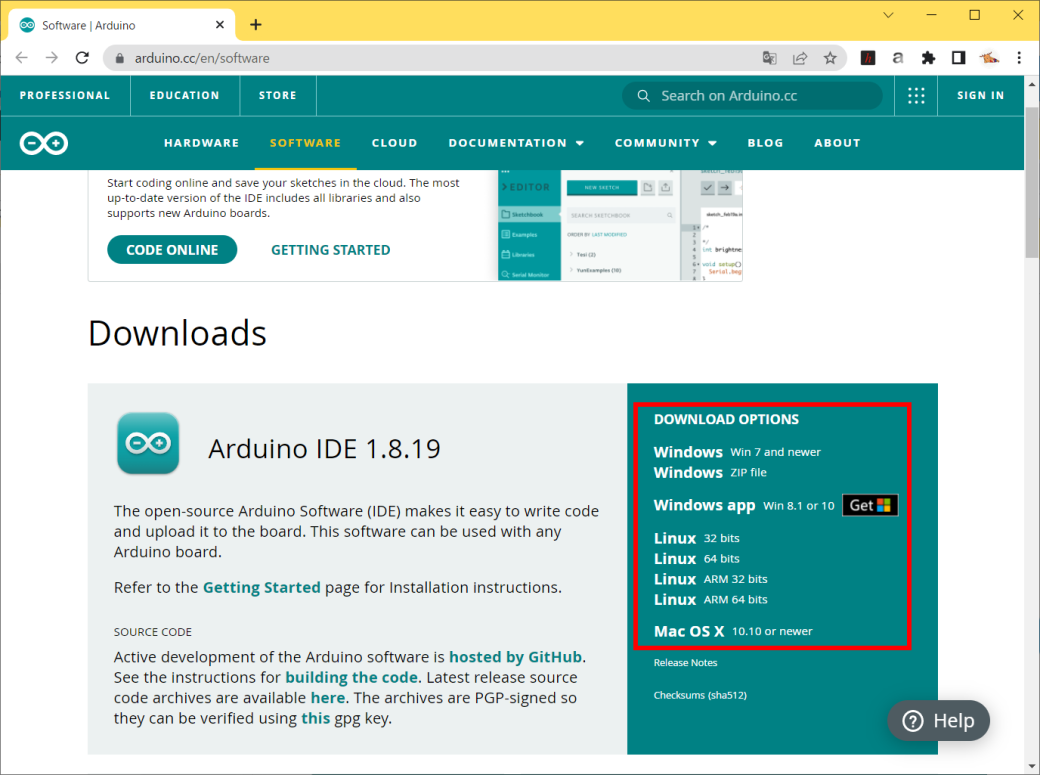1040x775 pixels.
Task: Open the apps grid icon next to SIGN IN
Action: click(x=916, y=95)
